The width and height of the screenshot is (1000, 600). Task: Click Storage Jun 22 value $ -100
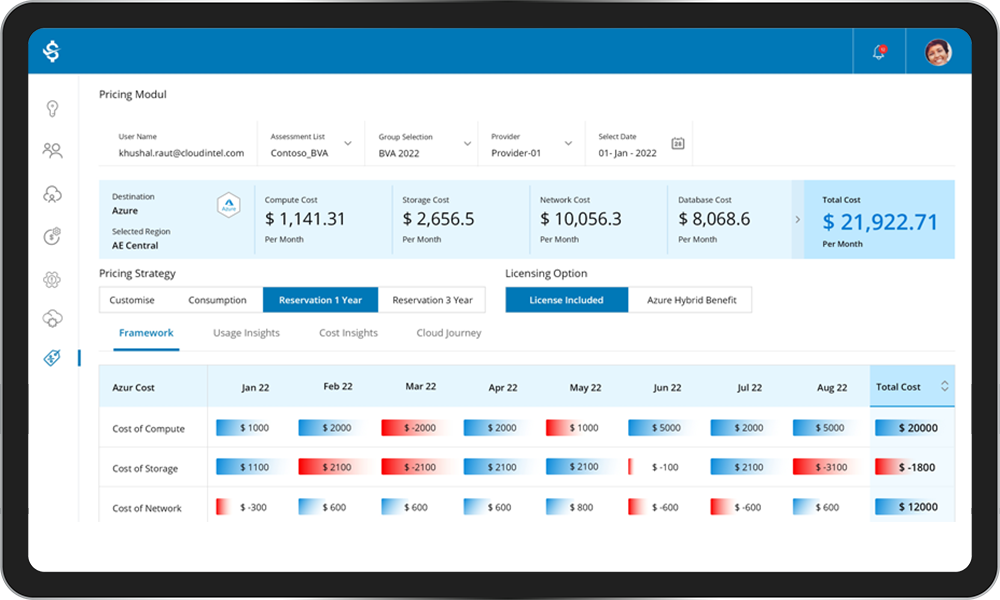click(x=665, y=467)
